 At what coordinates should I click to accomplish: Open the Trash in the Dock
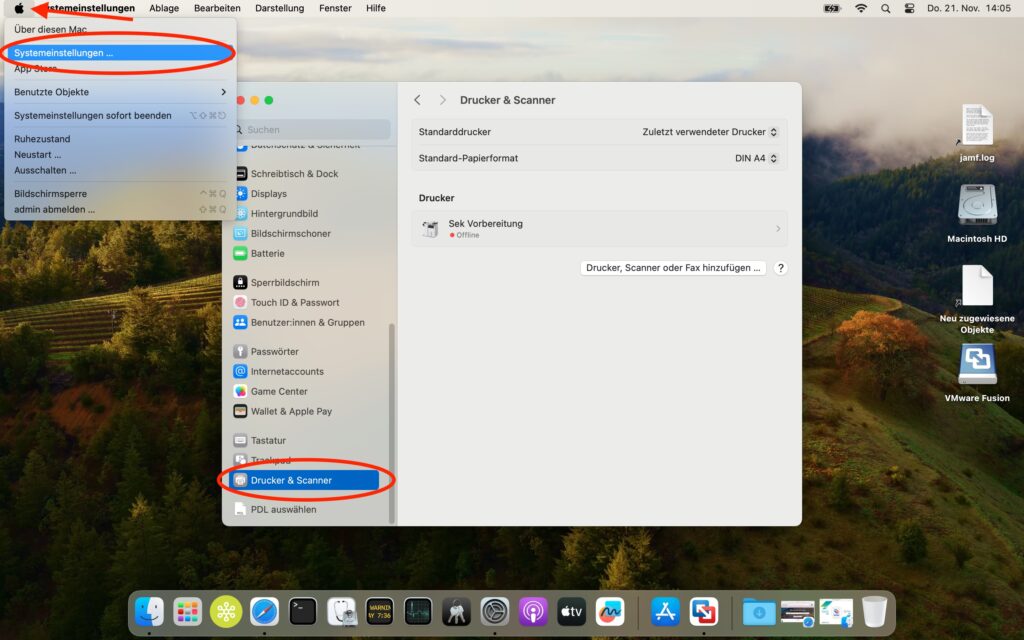[874, 611]
